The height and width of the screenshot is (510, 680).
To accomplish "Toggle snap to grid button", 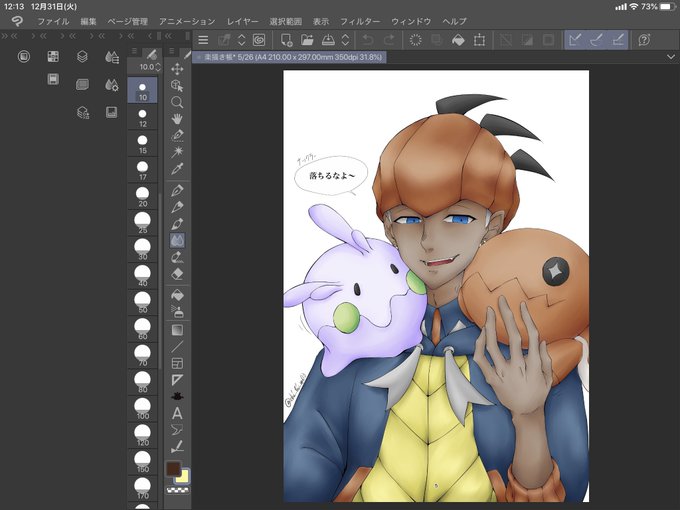I will 618,40.
